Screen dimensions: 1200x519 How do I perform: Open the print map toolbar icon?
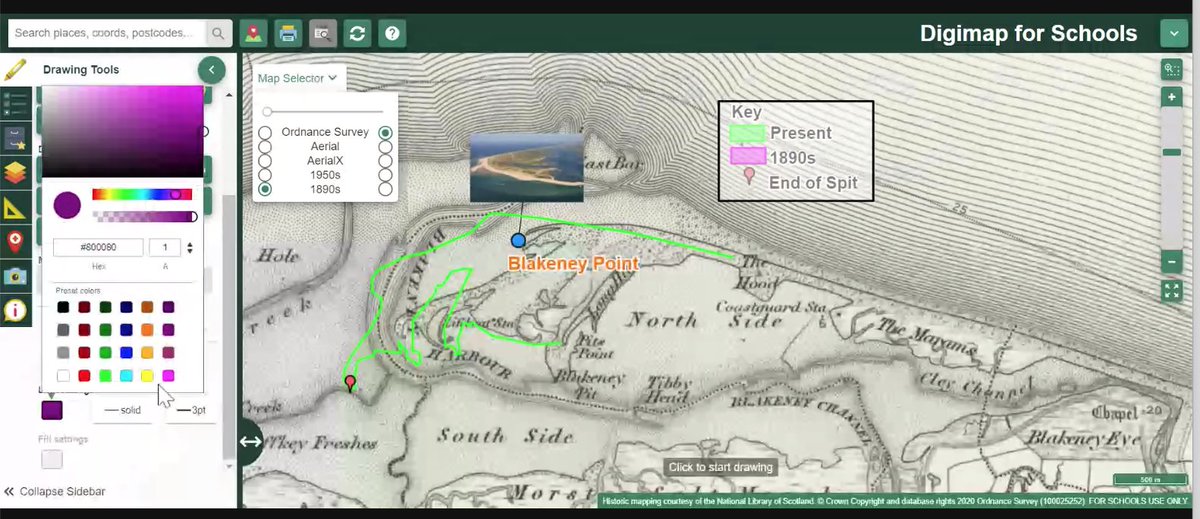pyautogui.click(x=288, y=33)
